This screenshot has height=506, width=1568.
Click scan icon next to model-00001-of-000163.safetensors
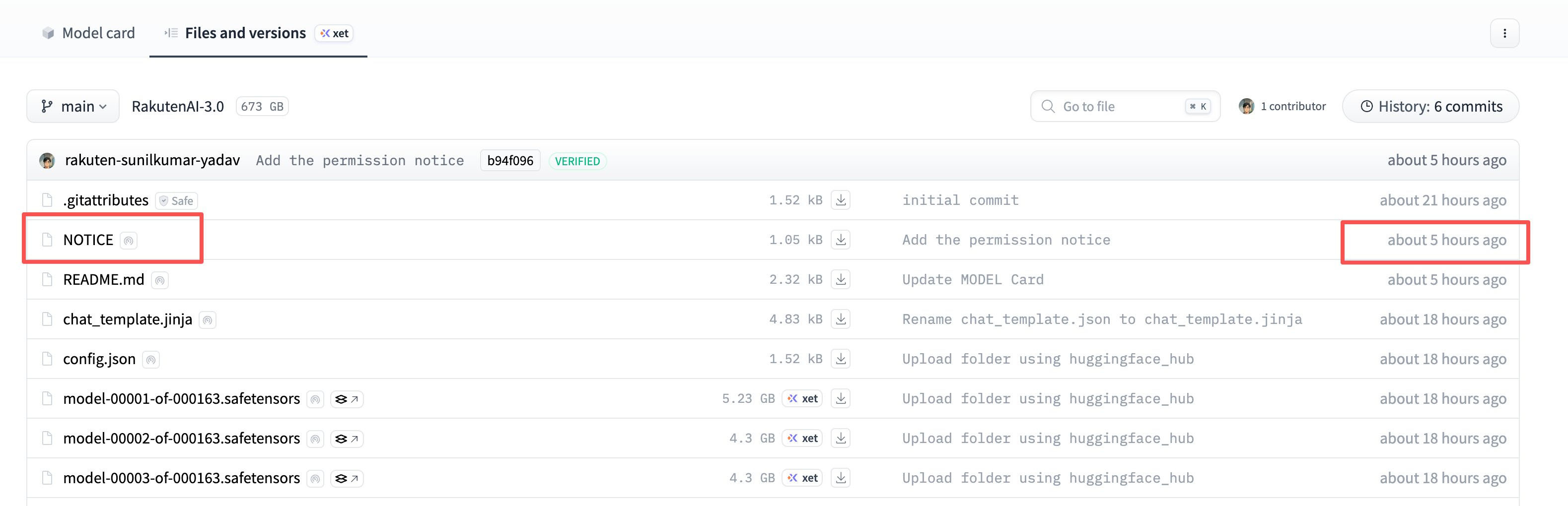pos(315,399)
